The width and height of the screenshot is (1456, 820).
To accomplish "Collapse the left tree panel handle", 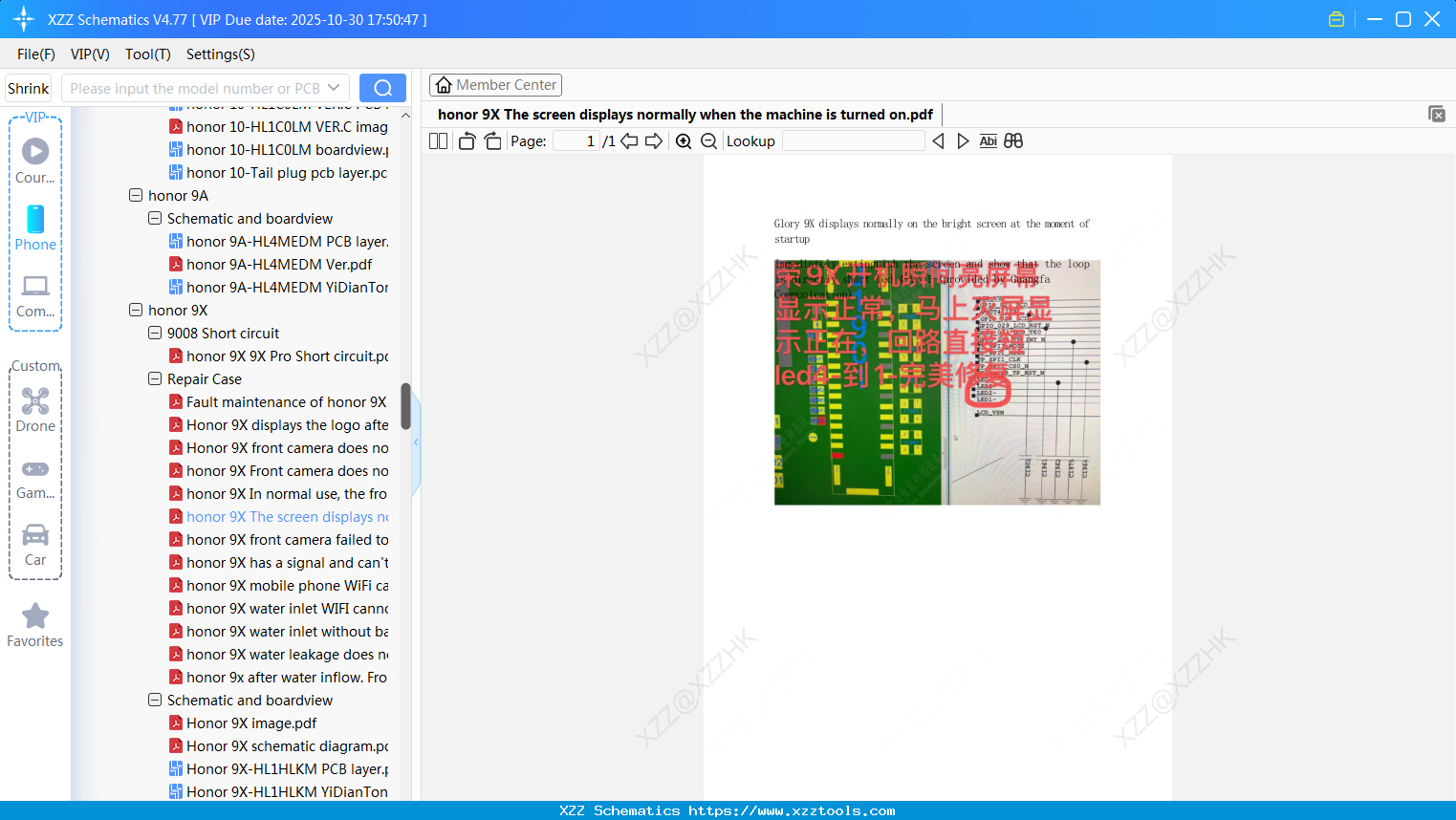I will [x=416, y=442].
